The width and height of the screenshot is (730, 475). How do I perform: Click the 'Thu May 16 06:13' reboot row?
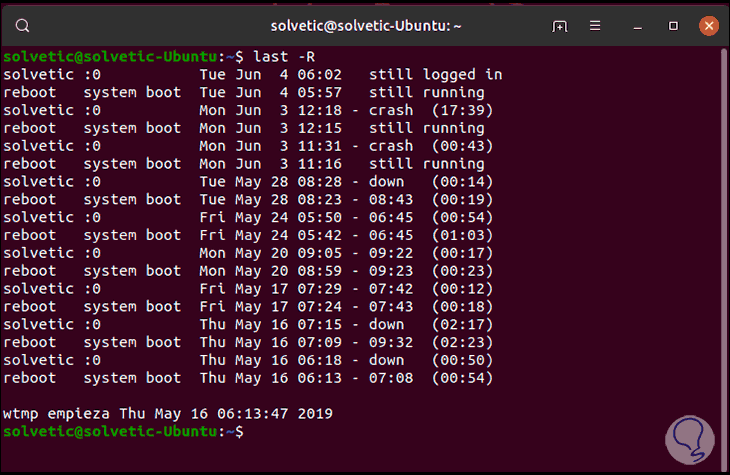pyautogui.click(x=248, y=378)
